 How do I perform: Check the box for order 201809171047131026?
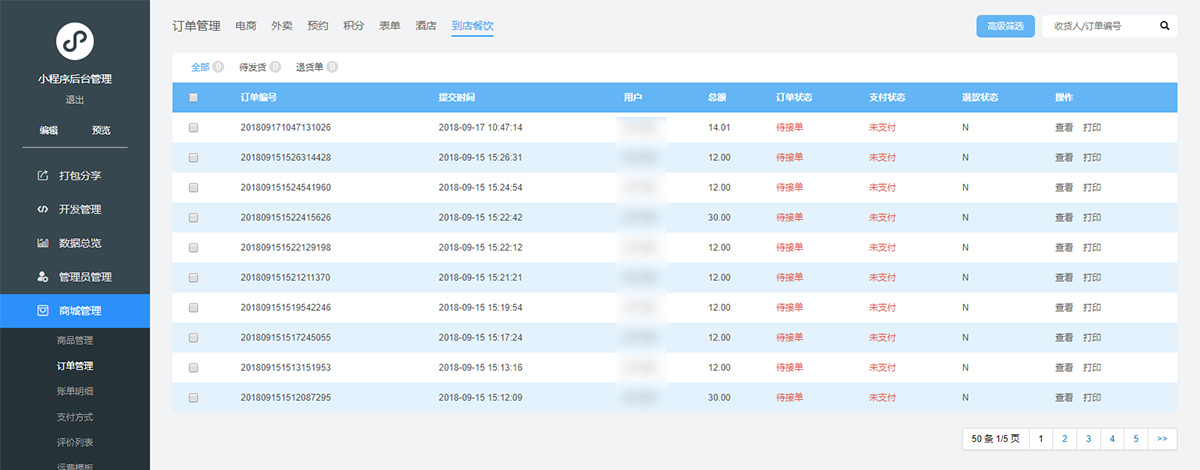tap(194, 128)
